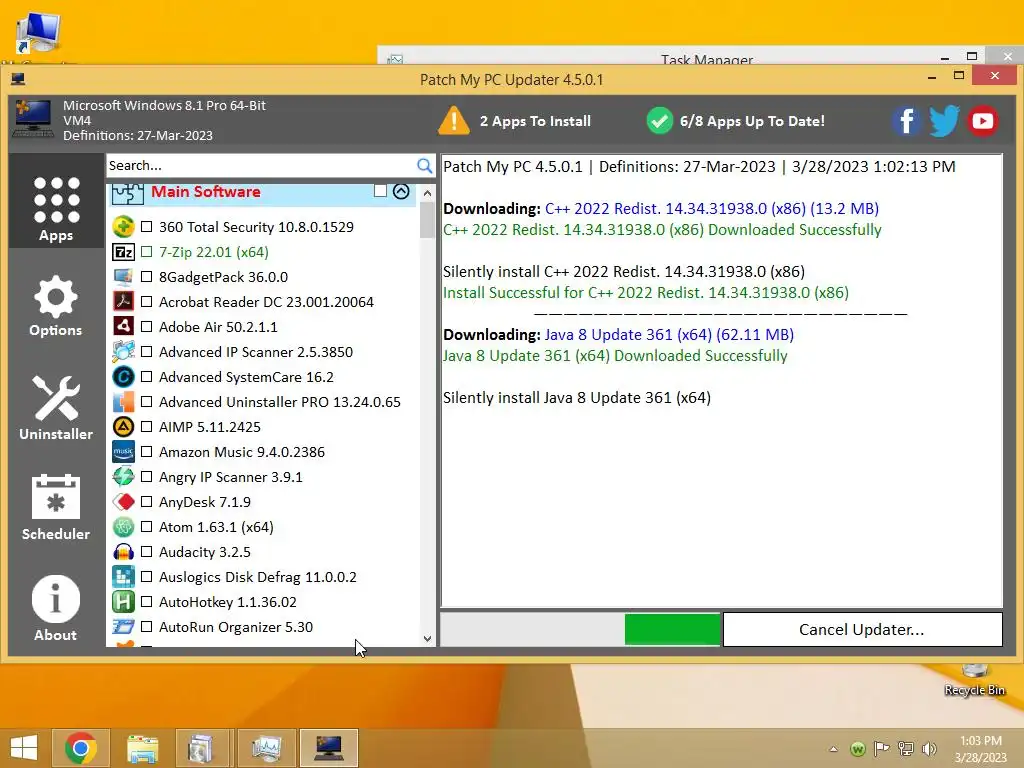The width and height of the screenshot is (1024, 768).
Task: Open Patch My PC Twitter page
Action: point(944,121)
